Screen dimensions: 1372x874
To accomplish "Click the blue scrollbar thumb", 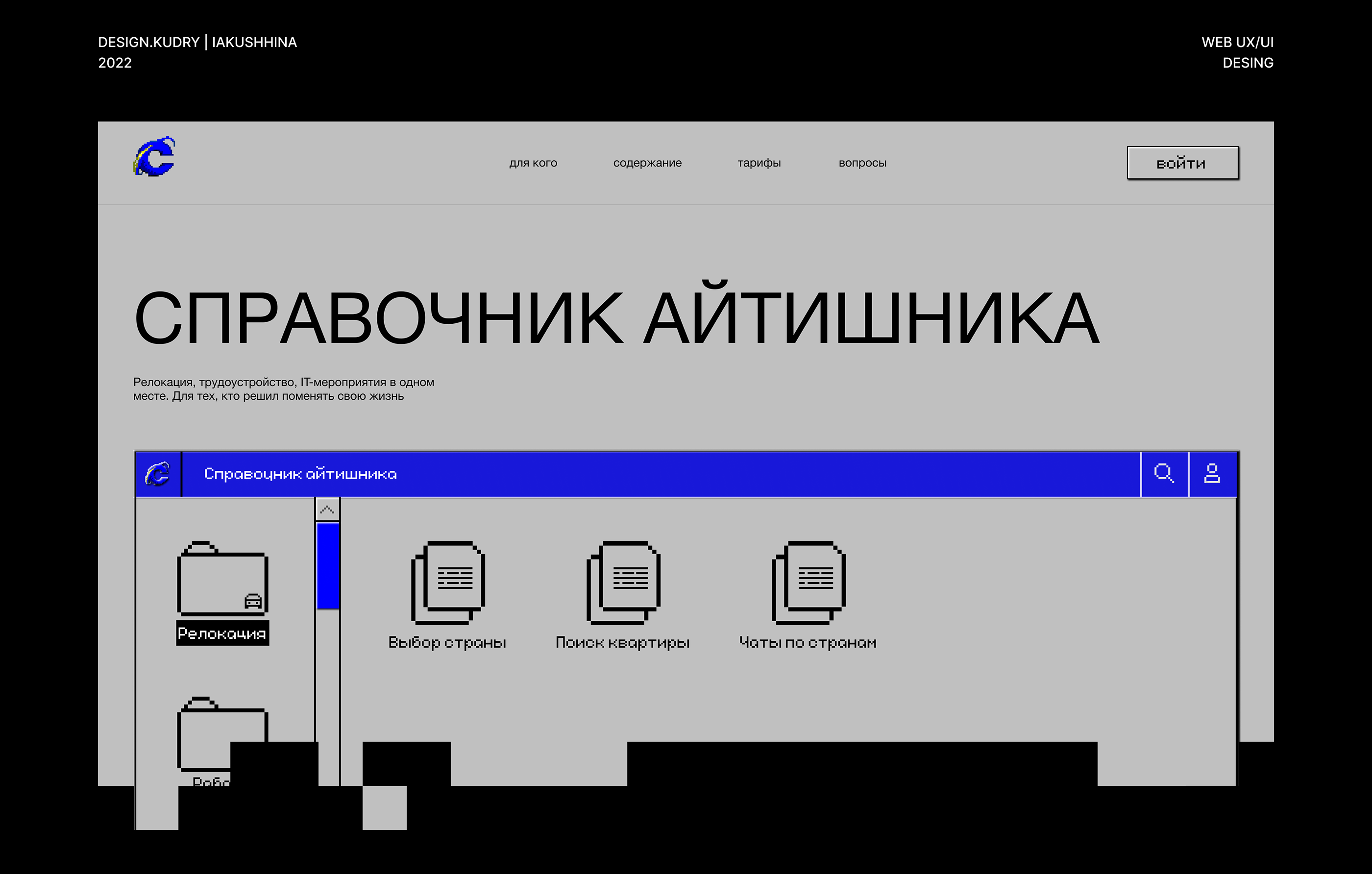I will (328, 565).
